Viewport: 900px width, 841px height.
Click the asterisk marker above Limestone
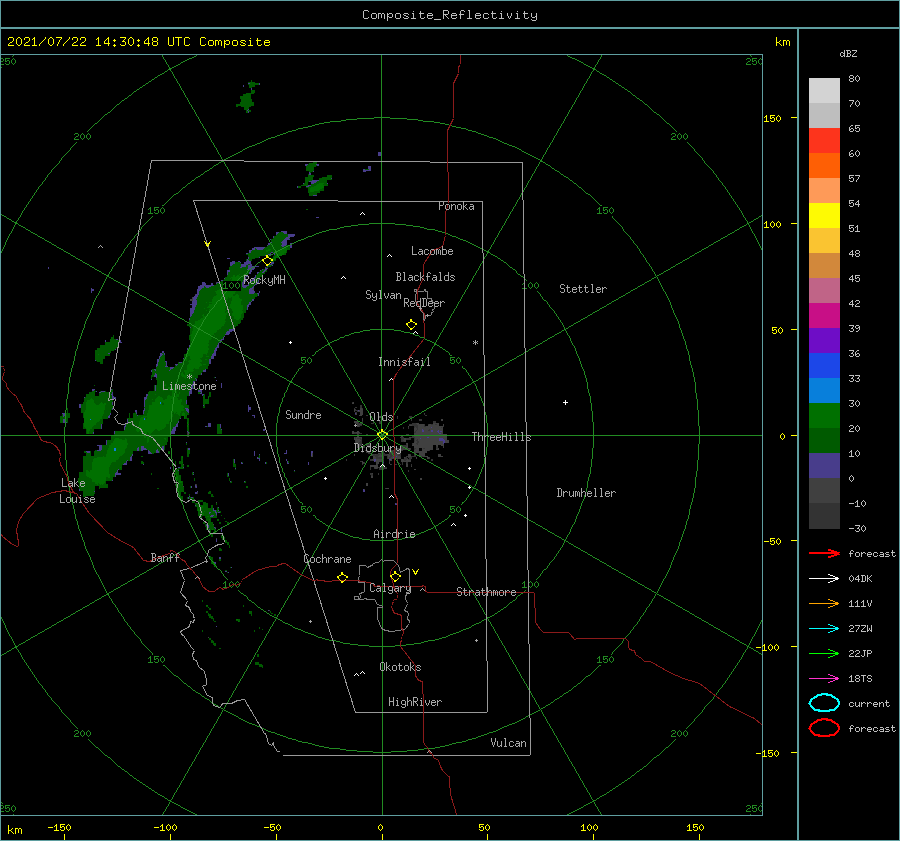click(189, 377)
